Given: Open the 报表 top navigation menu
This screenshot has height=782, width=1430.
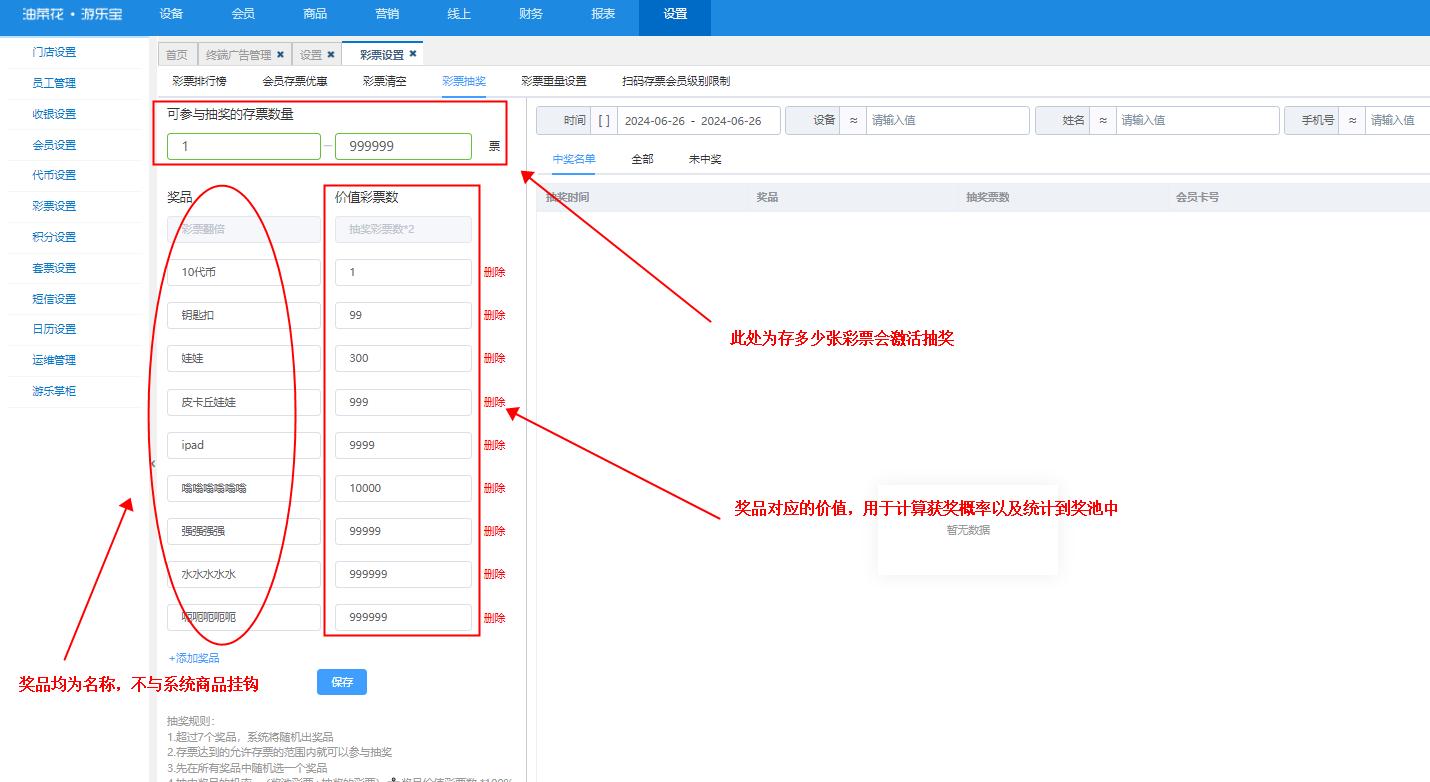Looking at the screenshot, I should 603,14.
